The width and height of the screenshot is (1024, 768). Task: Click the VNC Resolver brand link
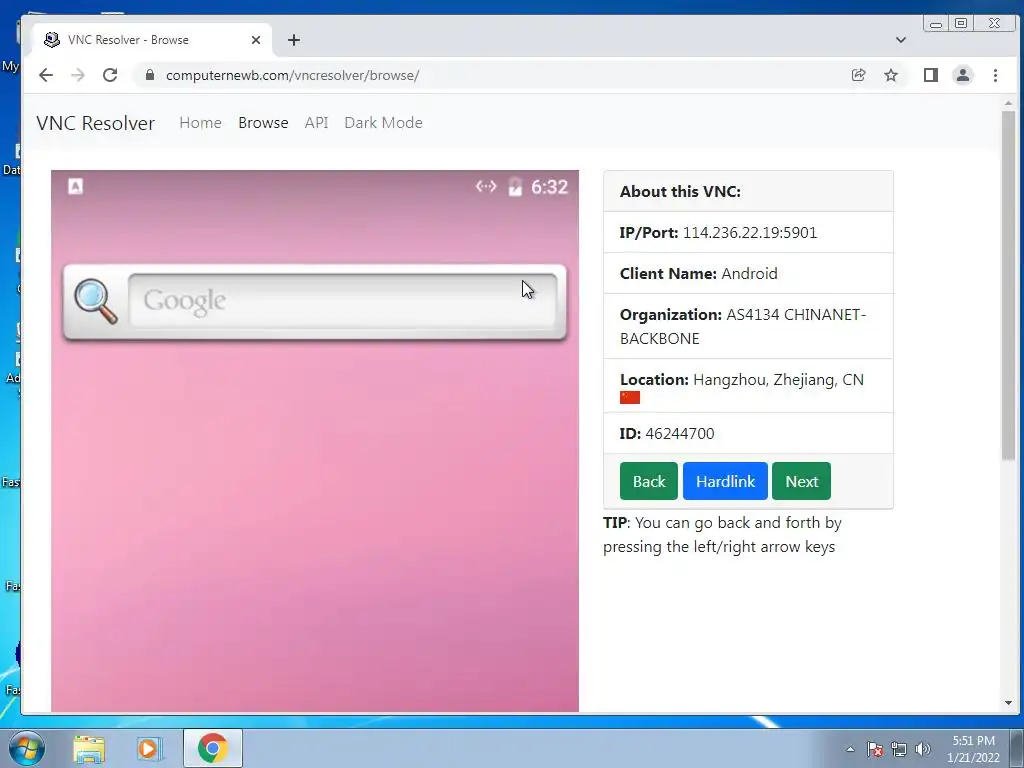click(95, 123)
